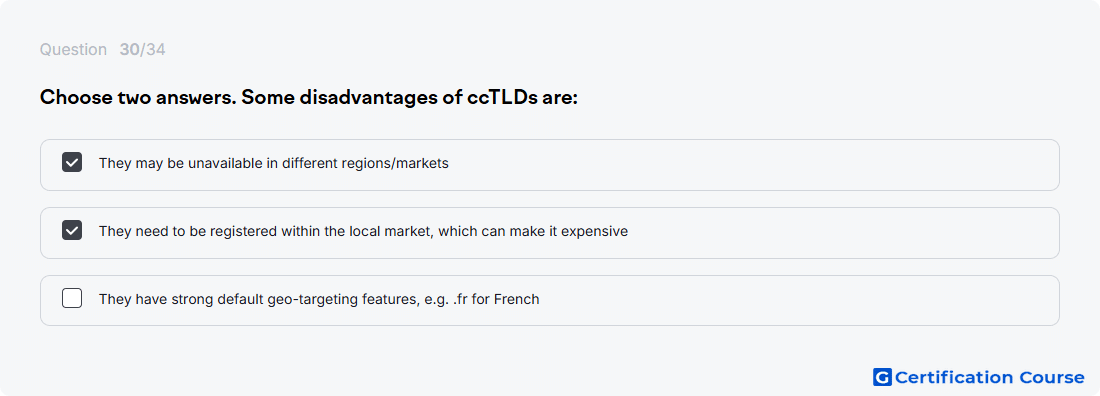This screenshot has height=396, width=1100.
Task: Click the blue G logo icon
Action: pos(882,378)
